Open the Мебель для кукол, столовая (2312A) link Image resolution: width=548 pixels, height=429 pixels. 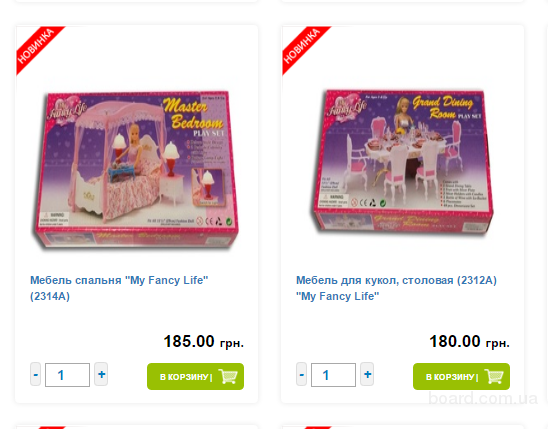click(x=396, y=288)
